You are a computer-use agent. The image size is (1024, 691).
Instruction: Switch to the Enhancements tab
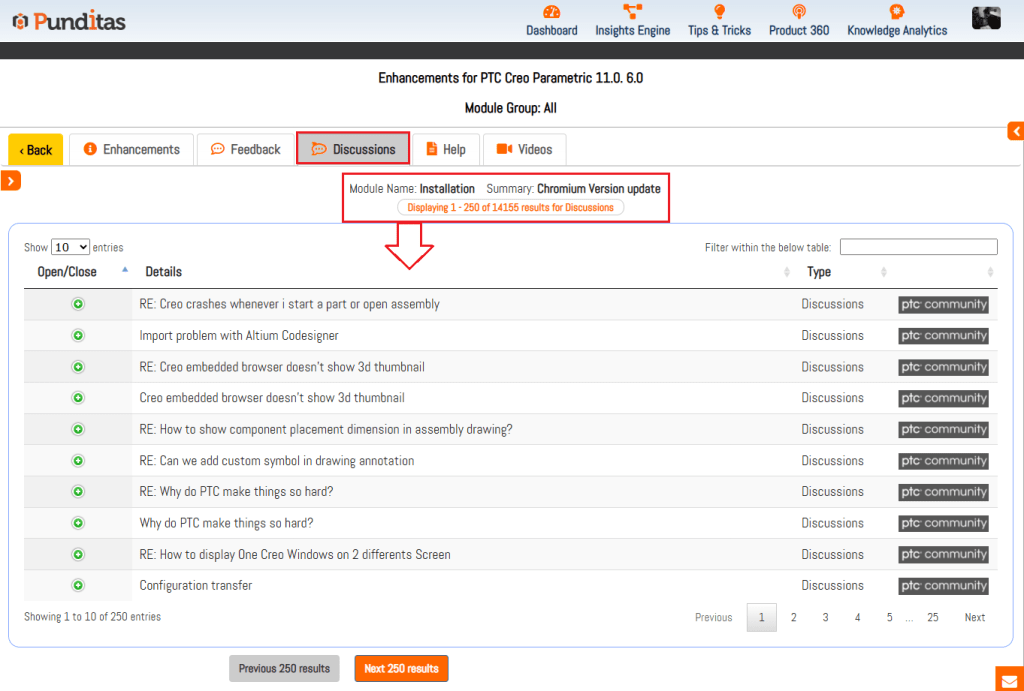(x=132, y=149)
